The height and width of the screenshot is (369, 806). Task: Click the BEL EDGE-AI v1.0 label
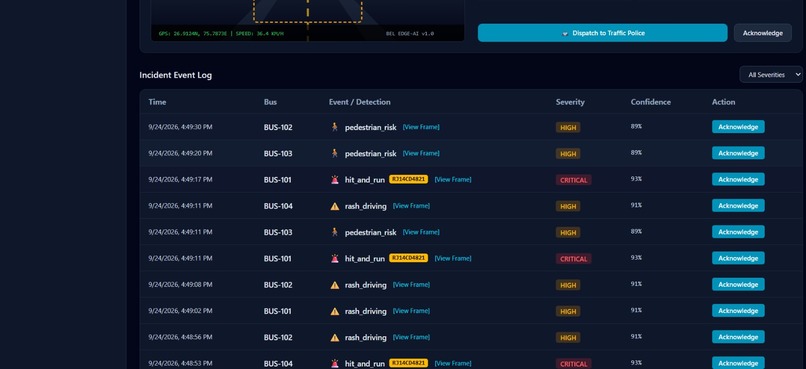point(410,33)
